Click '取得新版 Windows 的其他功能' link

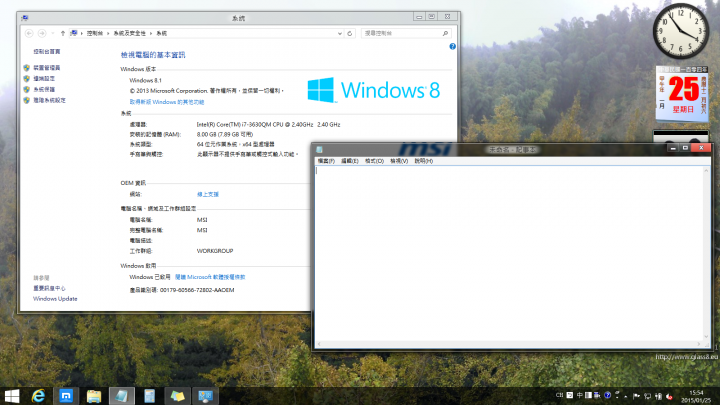coord(167,102)
